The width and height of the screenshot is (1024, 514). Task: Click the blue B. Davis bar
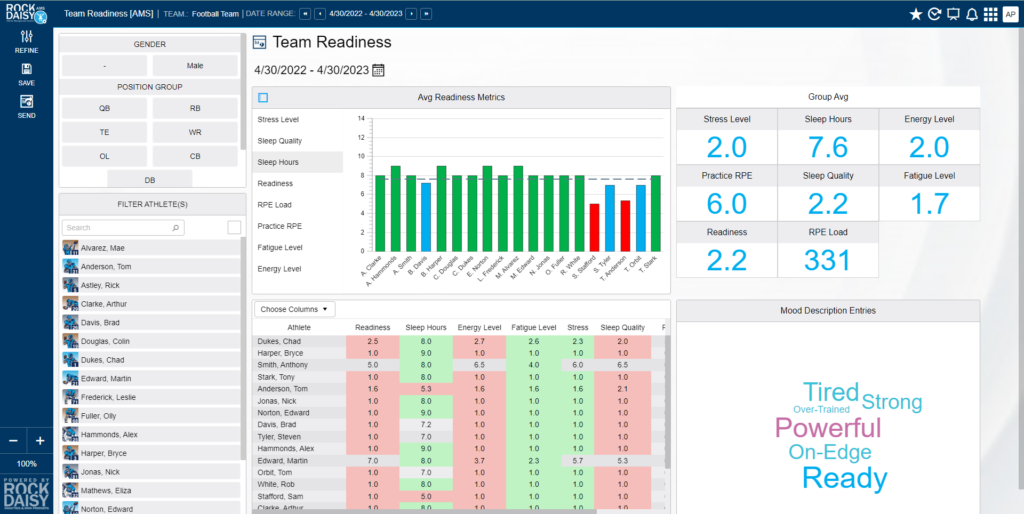[x=426, y=217]
